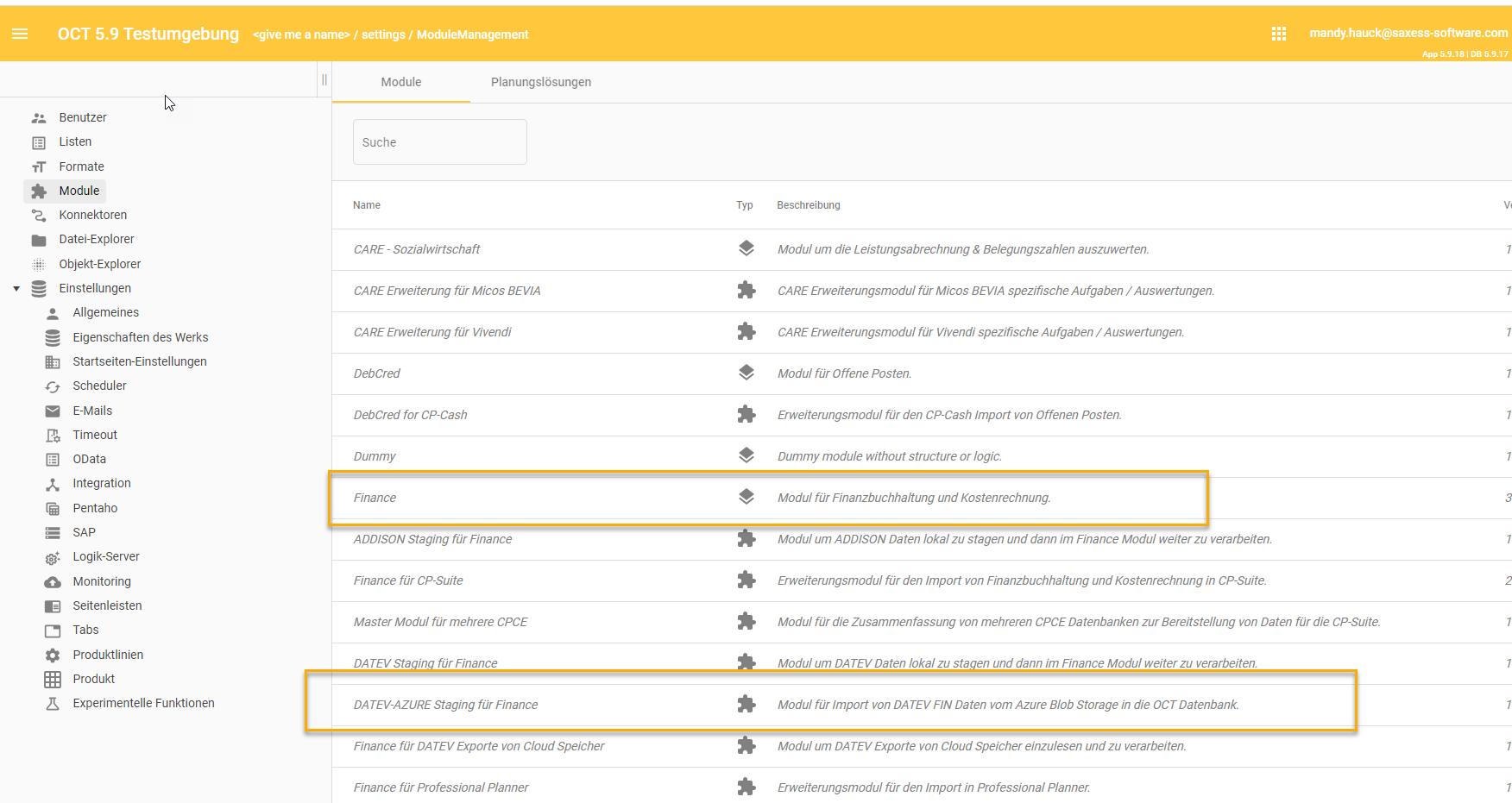This screenshot has height=803, width=1512.
Task: Switch to the Planungslösungen tab
Action: [x=541, y=82]
